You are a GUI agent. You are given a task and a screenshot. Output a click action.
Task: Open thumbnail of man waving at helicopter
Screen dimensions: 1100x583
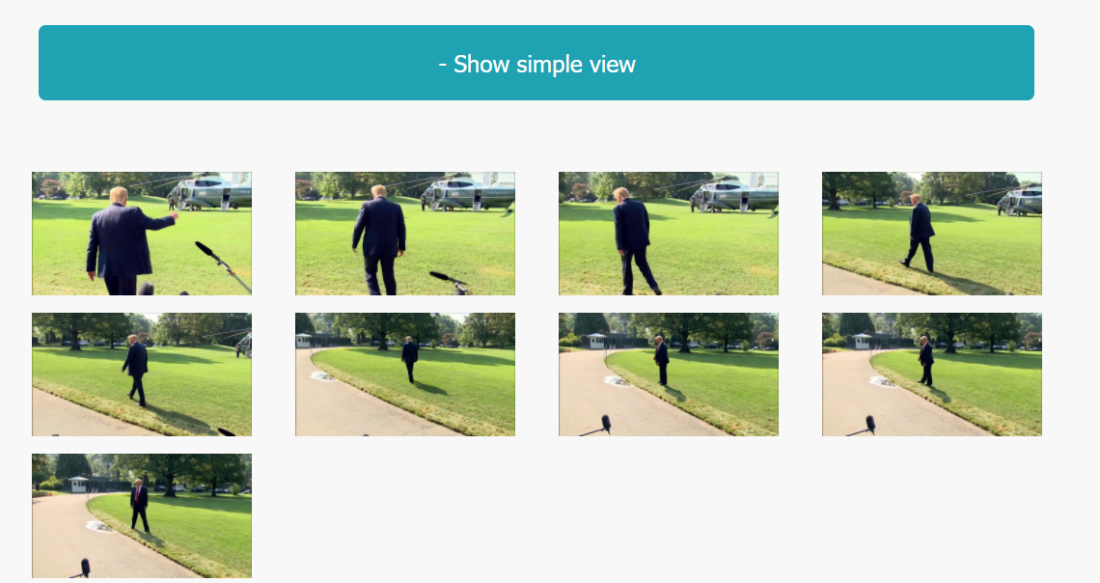[x=142, y=233]
